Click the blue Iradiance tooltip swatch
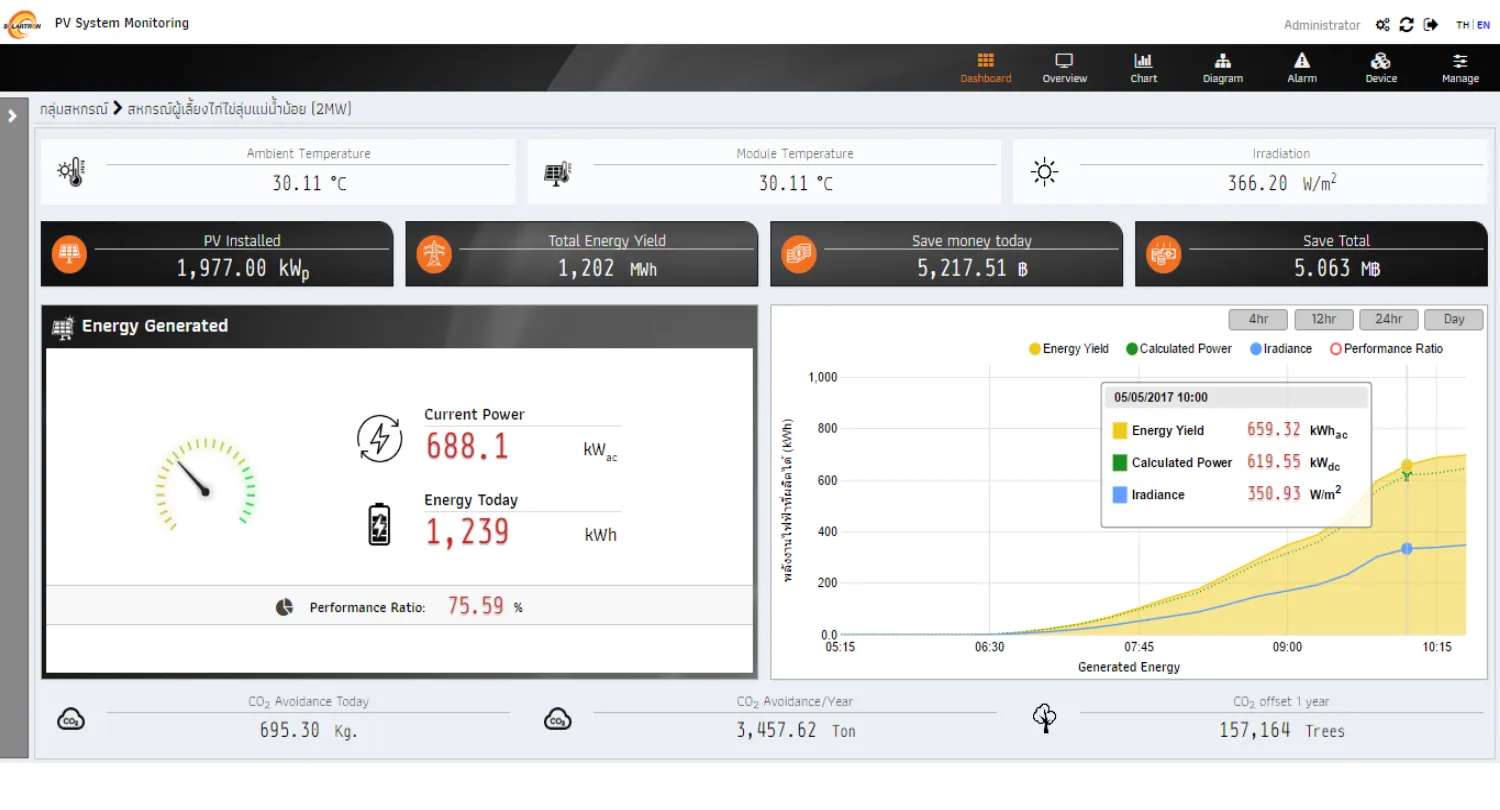This screenshot has height=810, width=1500. 1120,494
